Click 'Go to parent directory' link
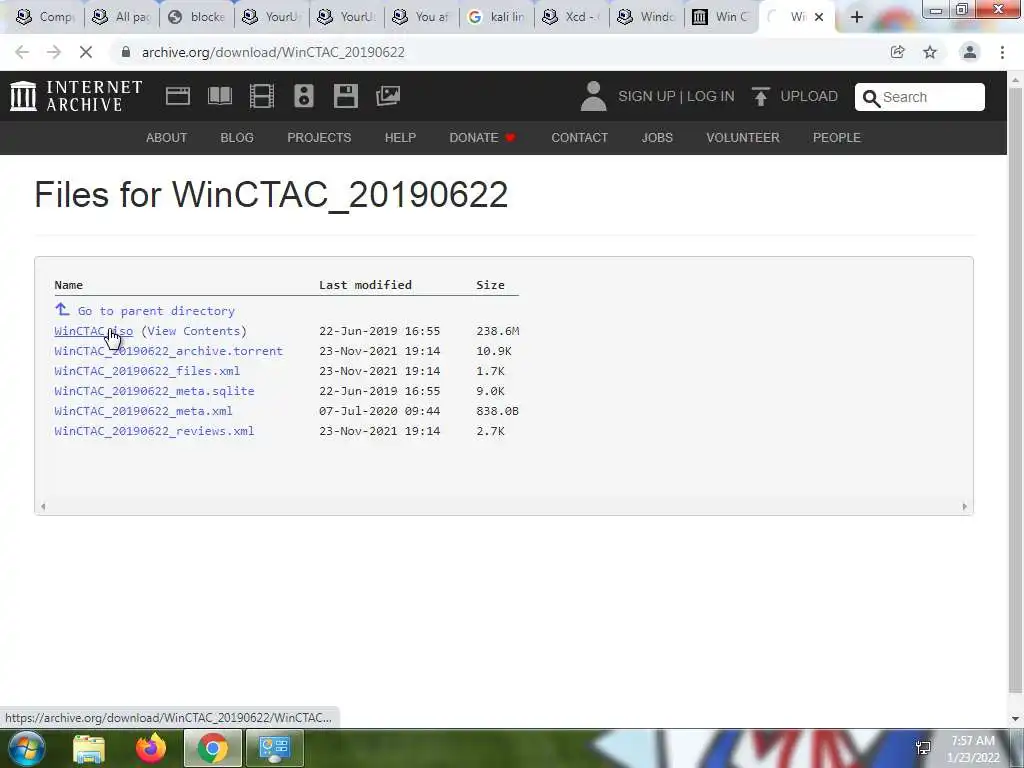 click(x=156, y=311)
